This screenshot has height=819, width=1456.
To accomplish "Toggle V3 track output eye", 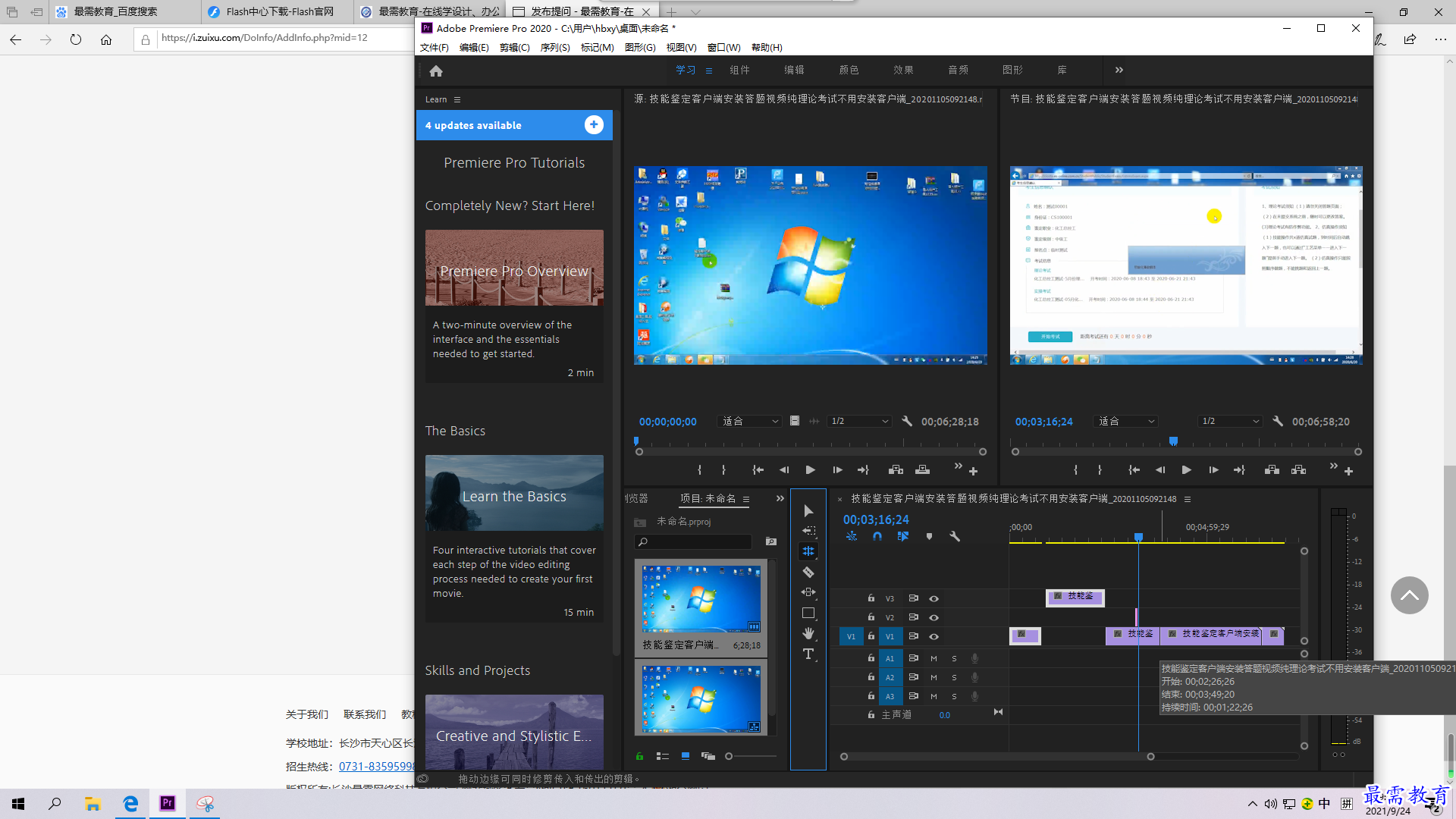I will pyautogui.click(x=934, y=598).
